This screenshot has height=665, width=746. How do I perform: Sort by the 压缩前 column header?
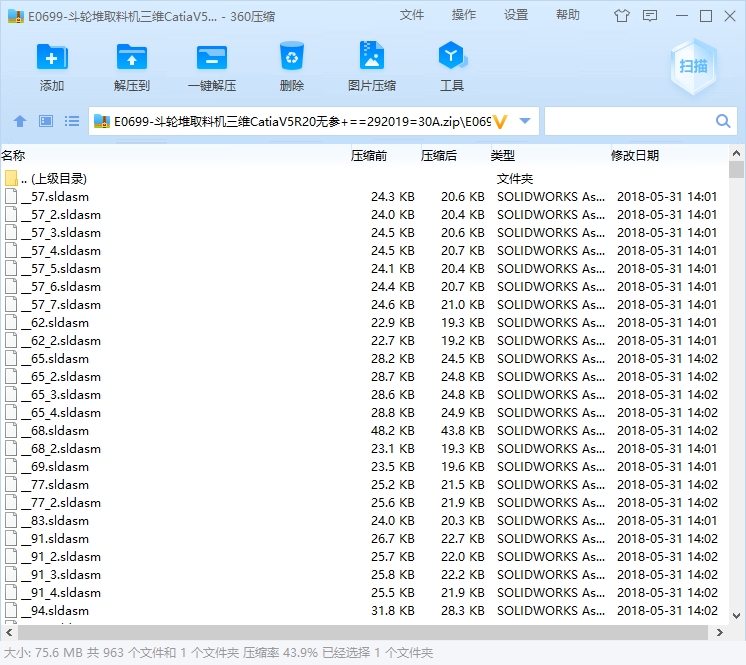pos(369,156)
